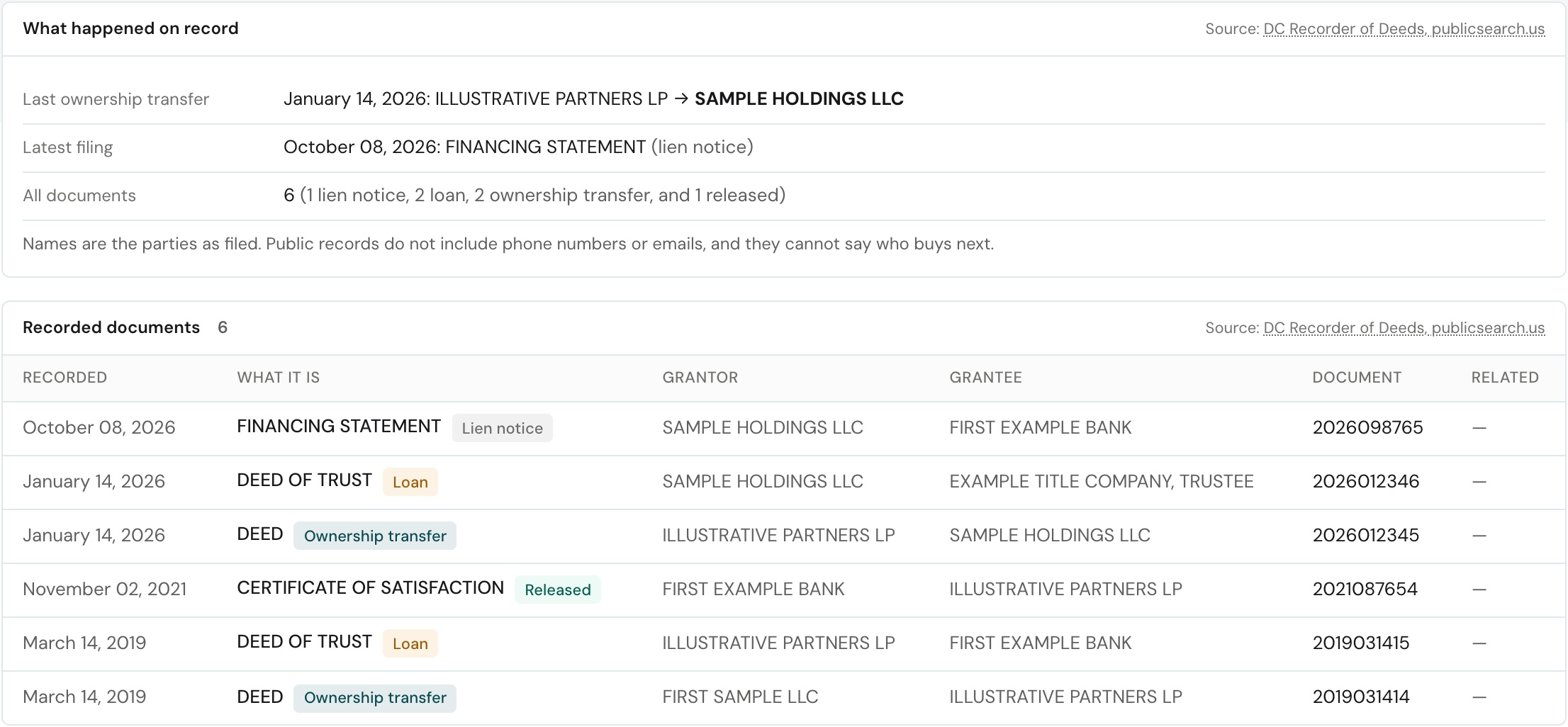Image resolution: width=1568 pixels, height=727 pixels.
Task: Select document number 2019031415
Action: click(x=1361, y=643)
